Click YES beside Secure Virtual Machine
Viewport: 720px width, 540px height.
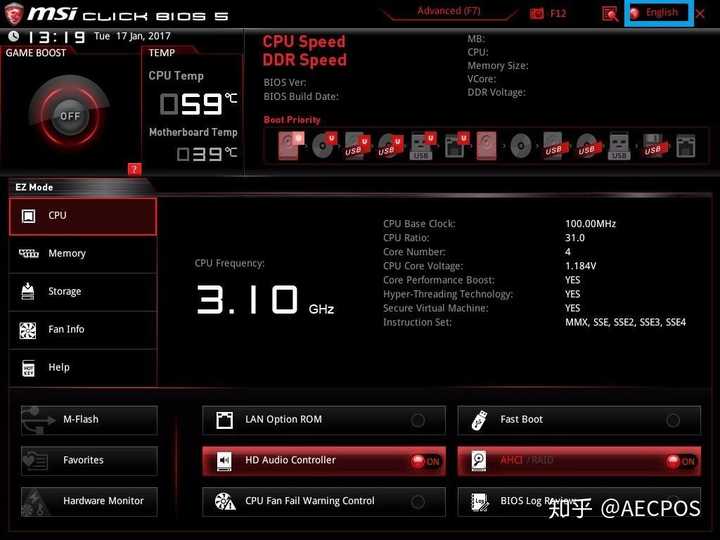(x=573, y=308)
